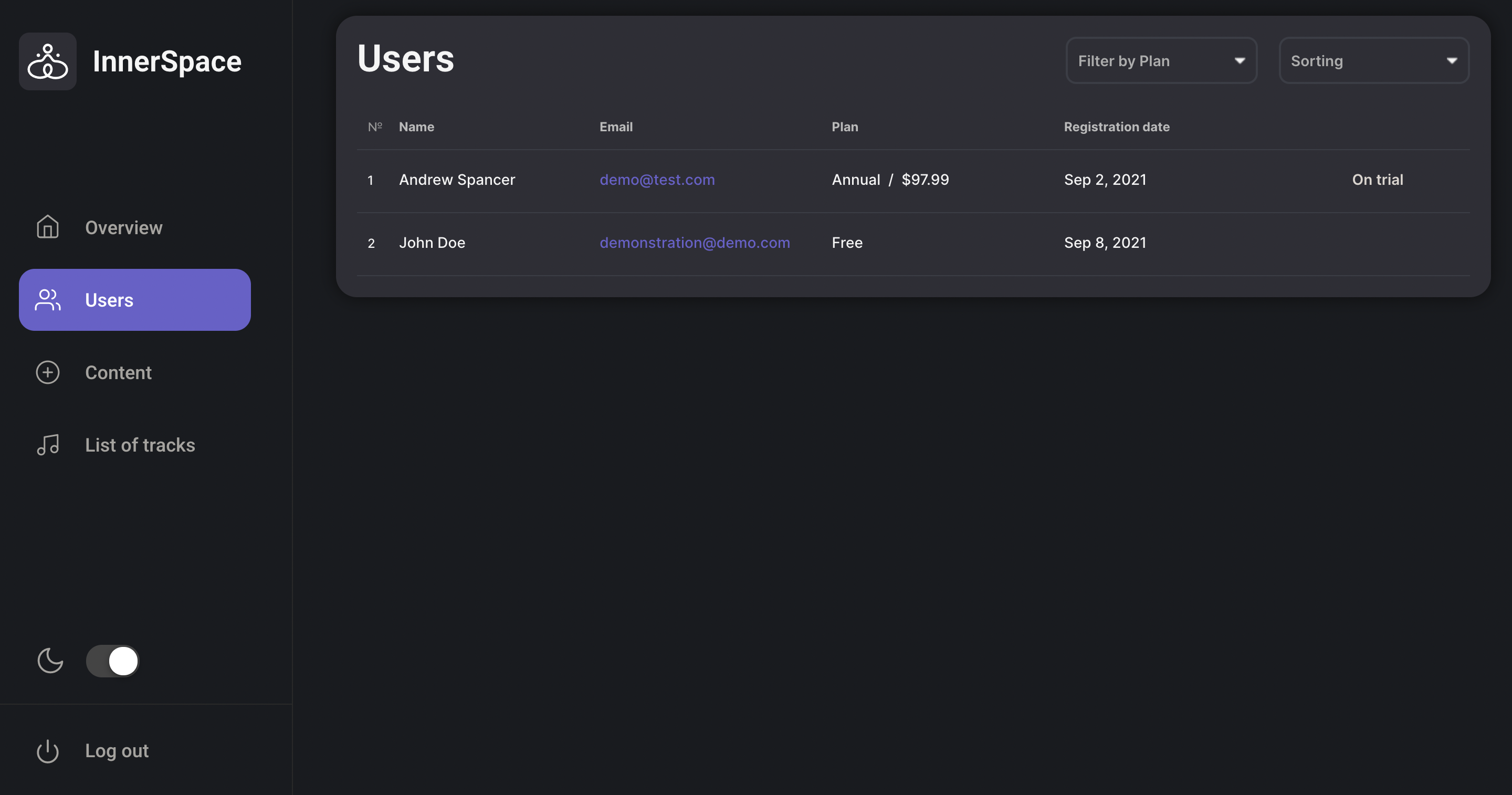Click the Sorting dropdown arrow

(1452, 60)
